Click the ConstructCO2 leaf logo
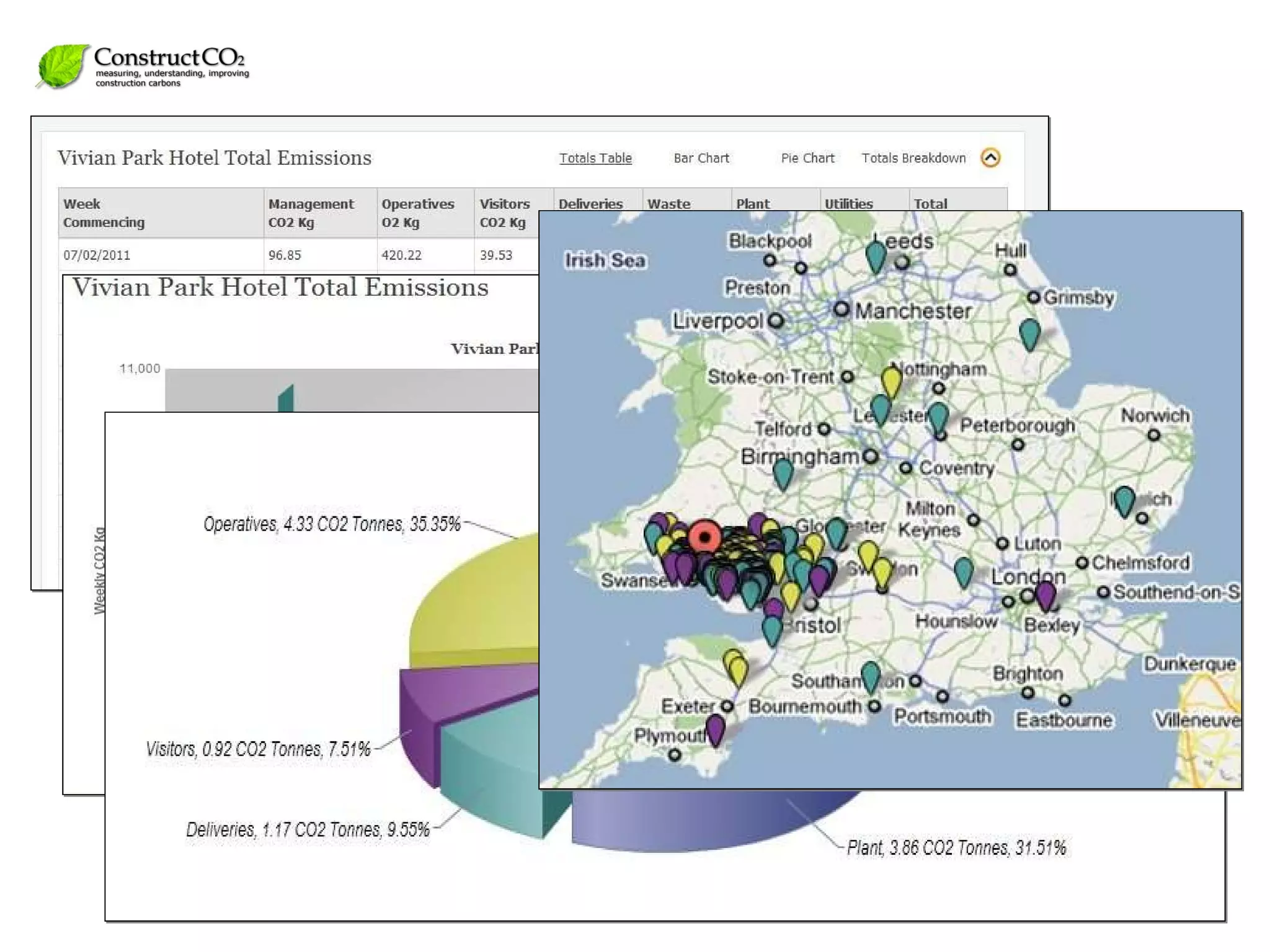 click(62, 66)
